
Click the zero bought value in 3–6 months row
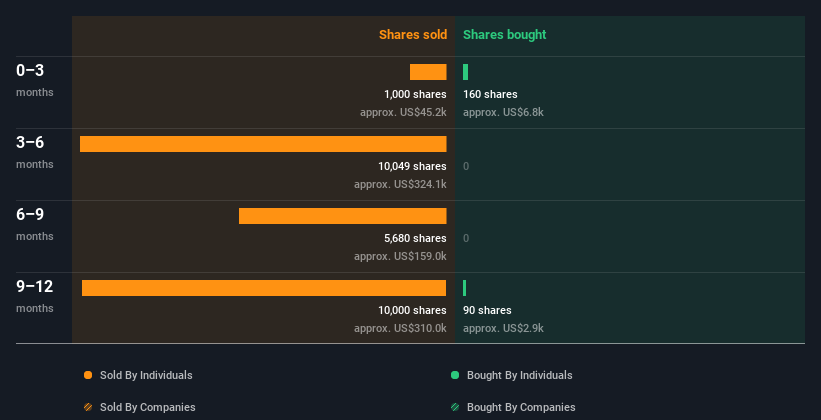466,167
